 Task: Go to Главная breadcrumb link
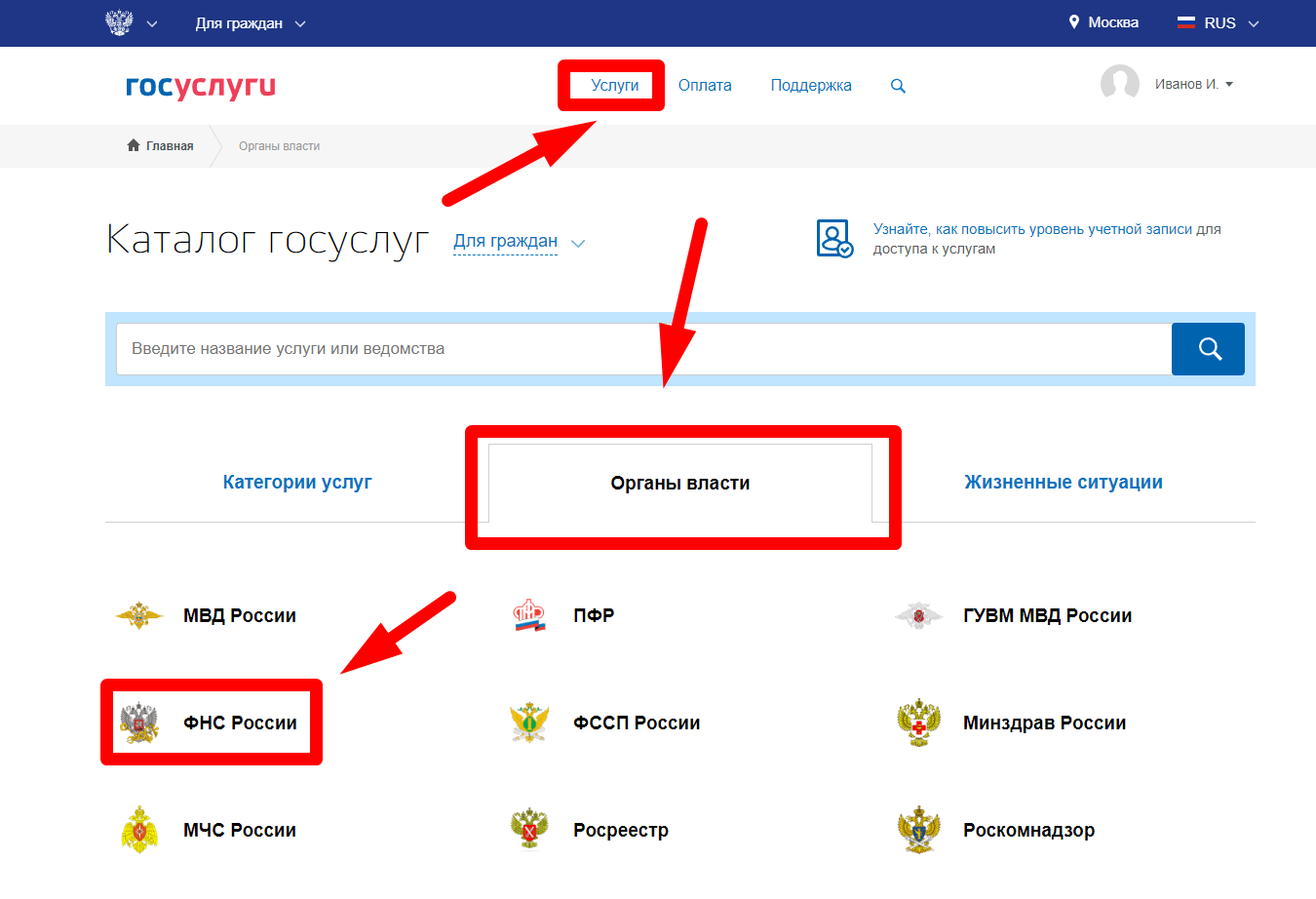click(170, 146)
